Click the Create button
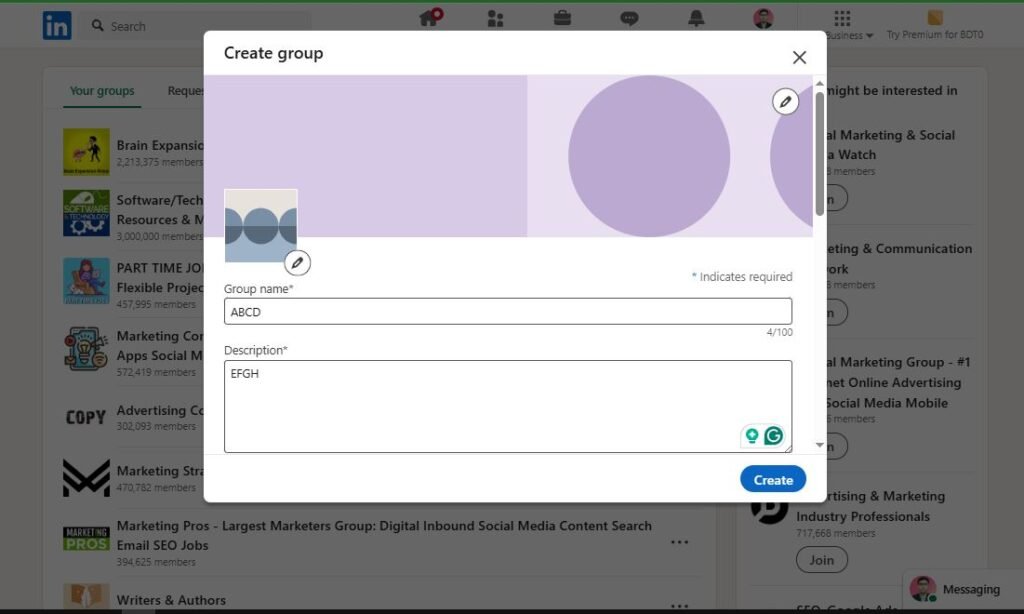The height and width of the screenshot is (614, 1024). pos(773,479)
